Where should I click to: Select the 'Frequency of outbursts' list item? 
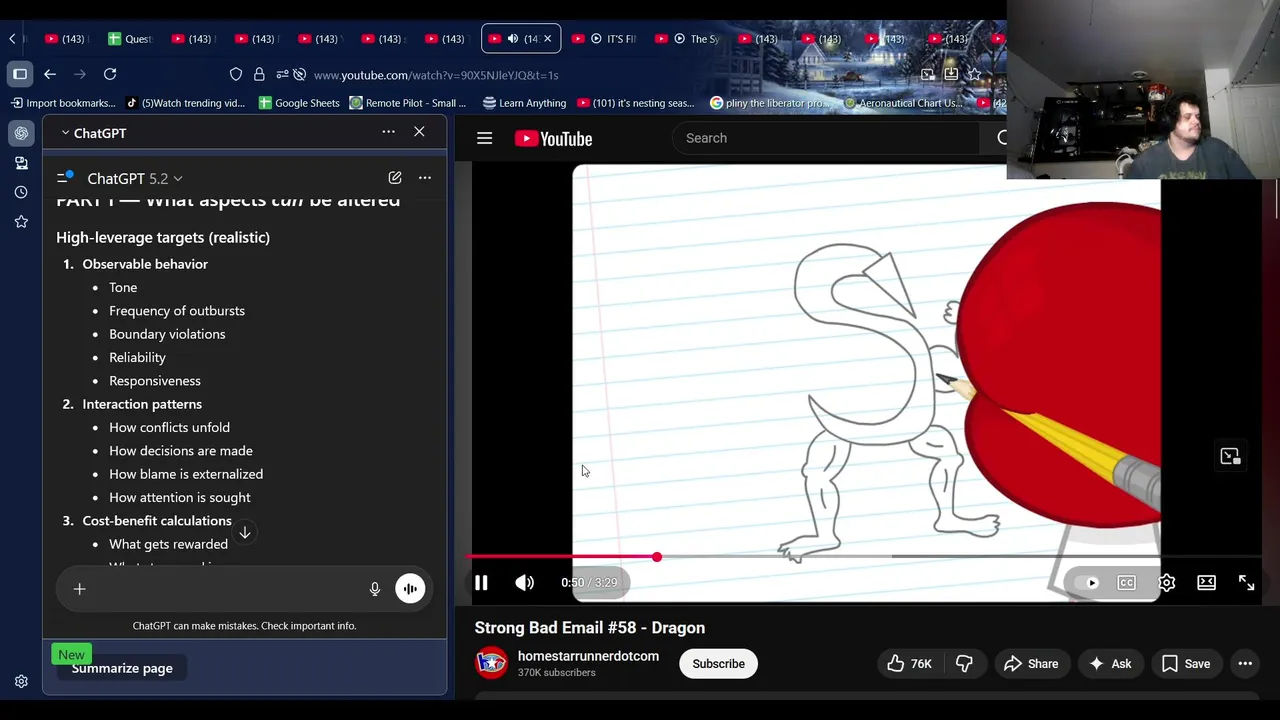[x=177, y=311]
